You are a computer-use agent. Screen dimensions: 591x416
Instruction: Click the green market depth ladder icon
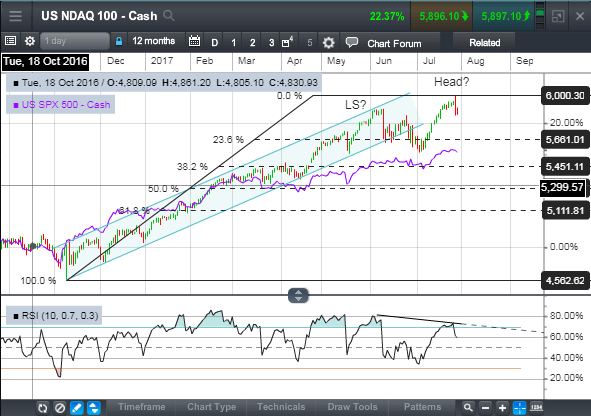tap(540, 16)
